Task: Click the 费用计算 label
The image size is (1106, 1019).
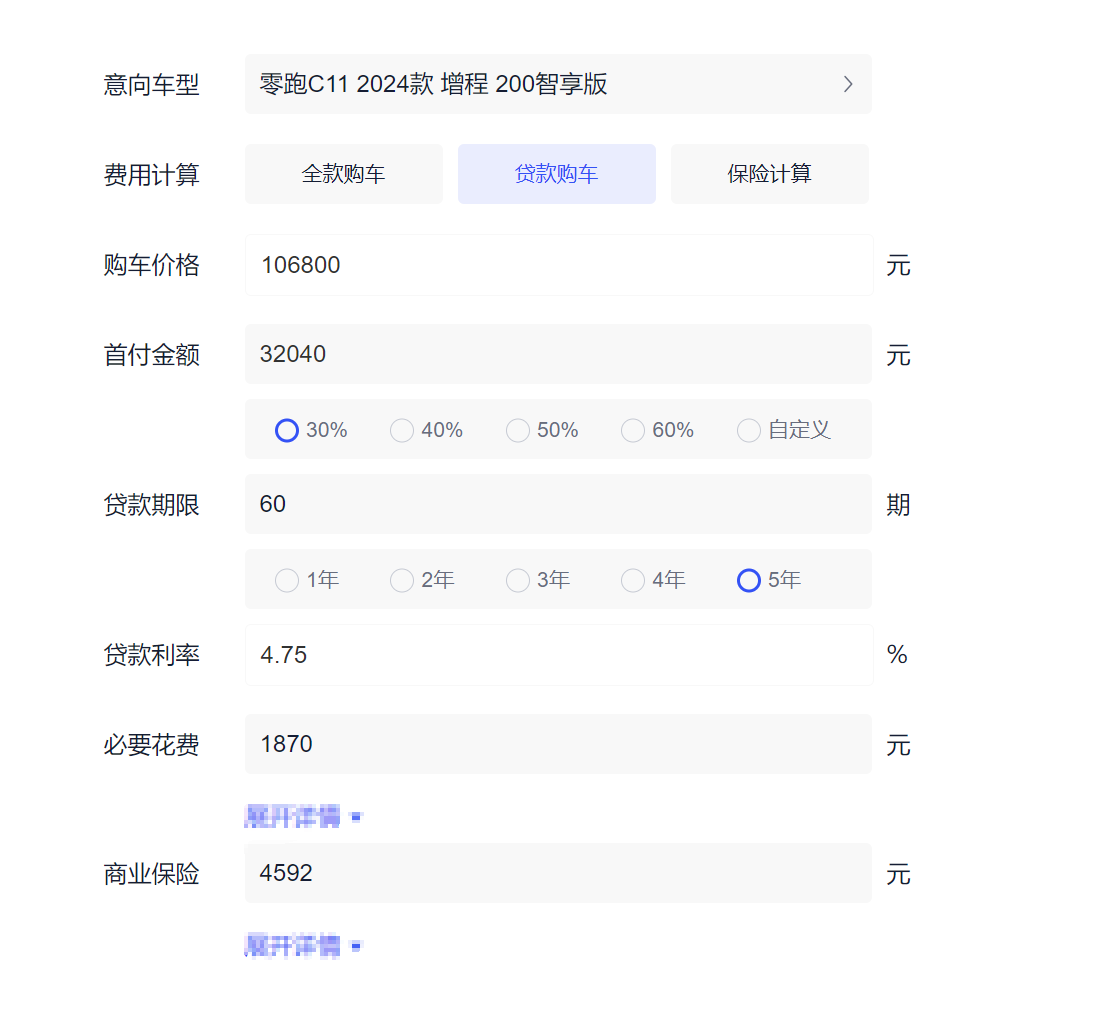Action: coord(152,175)
